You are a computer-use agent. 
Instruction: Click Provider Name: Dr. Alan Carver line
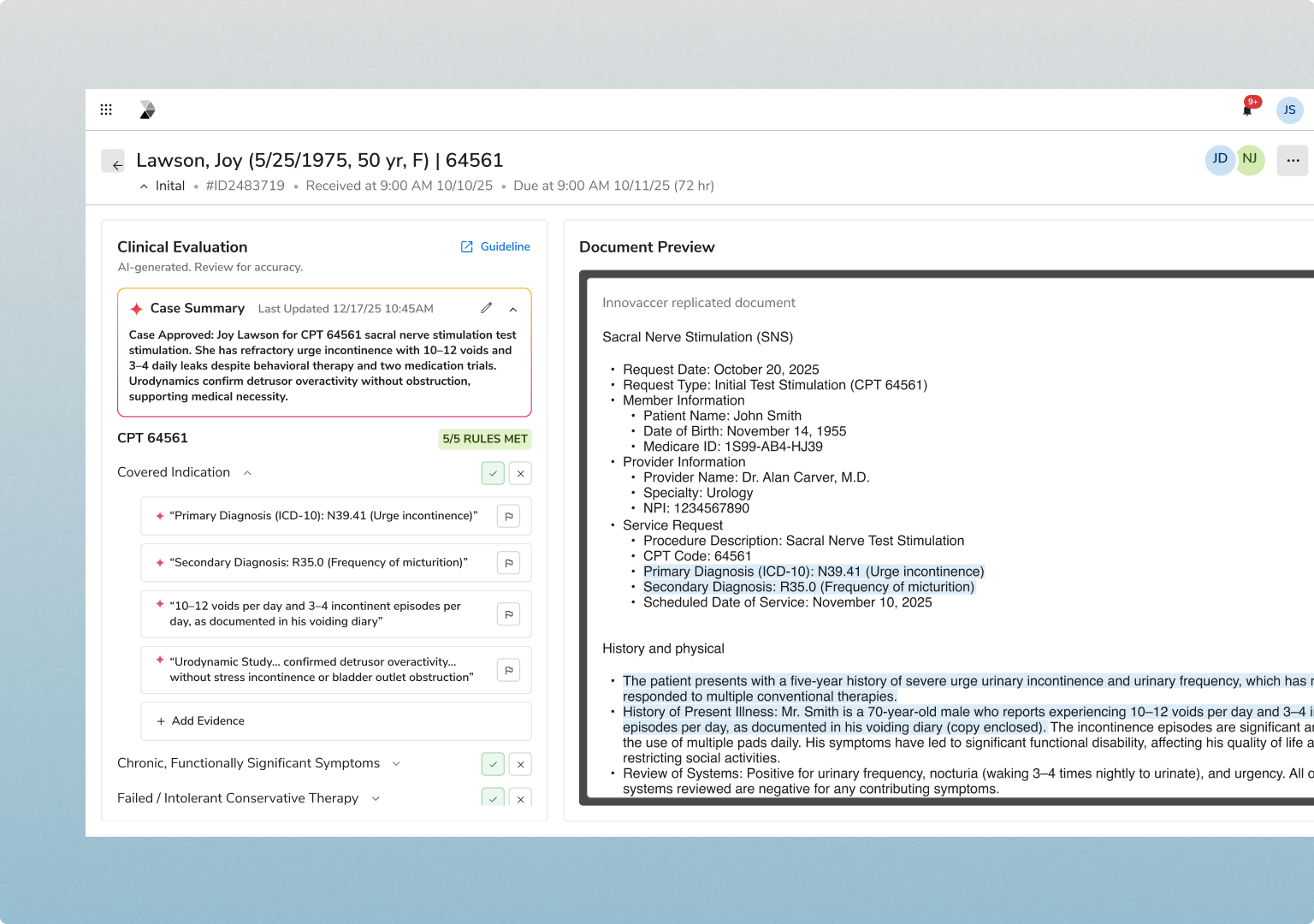tap(756, 477)
